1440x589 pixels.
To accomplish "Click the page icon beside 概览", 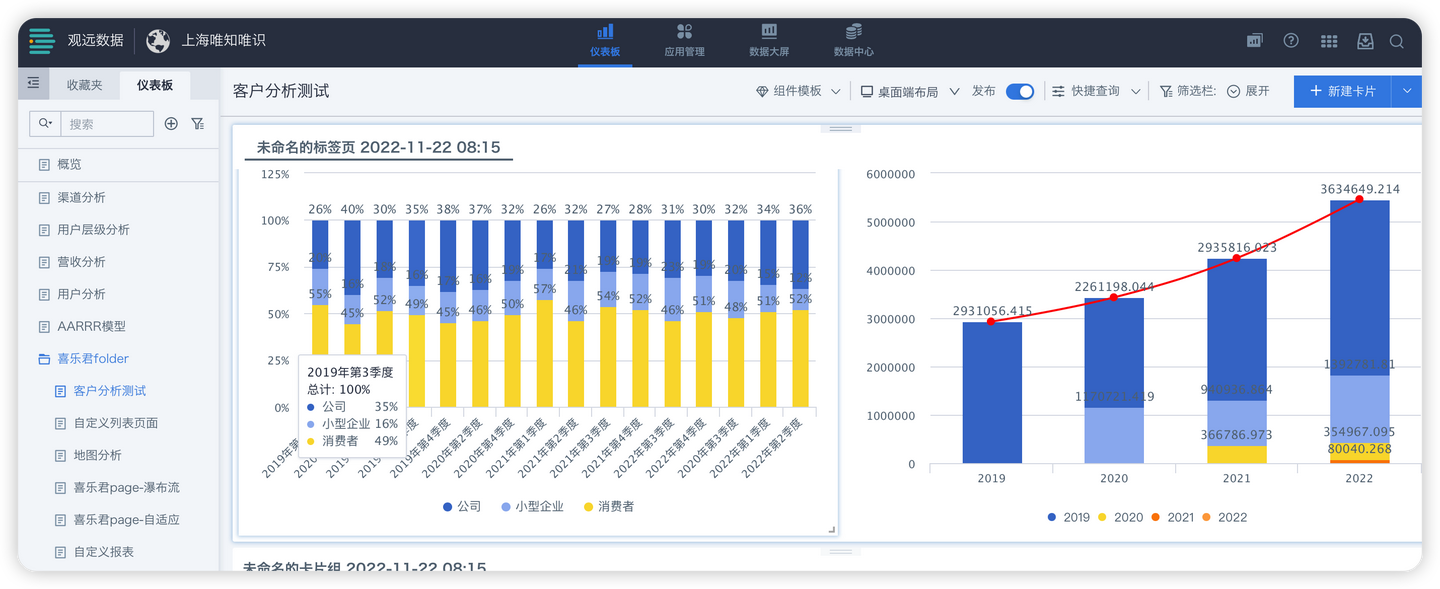I will click(44, 165).
